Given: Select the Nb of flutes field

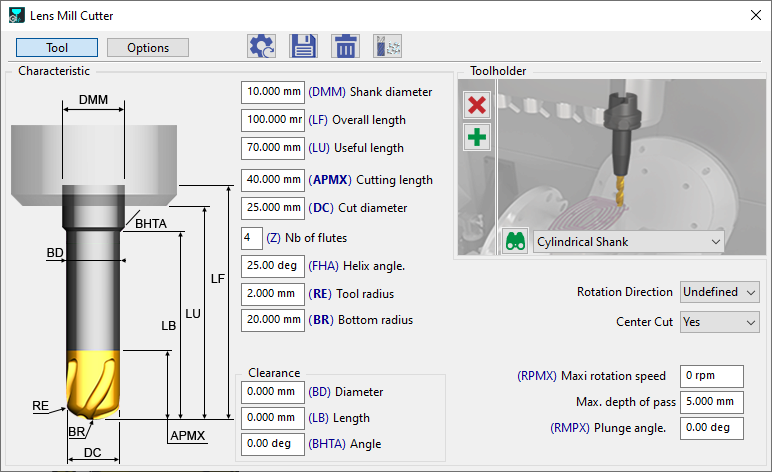Looking at the screenshot, I should tap(252, 238).
